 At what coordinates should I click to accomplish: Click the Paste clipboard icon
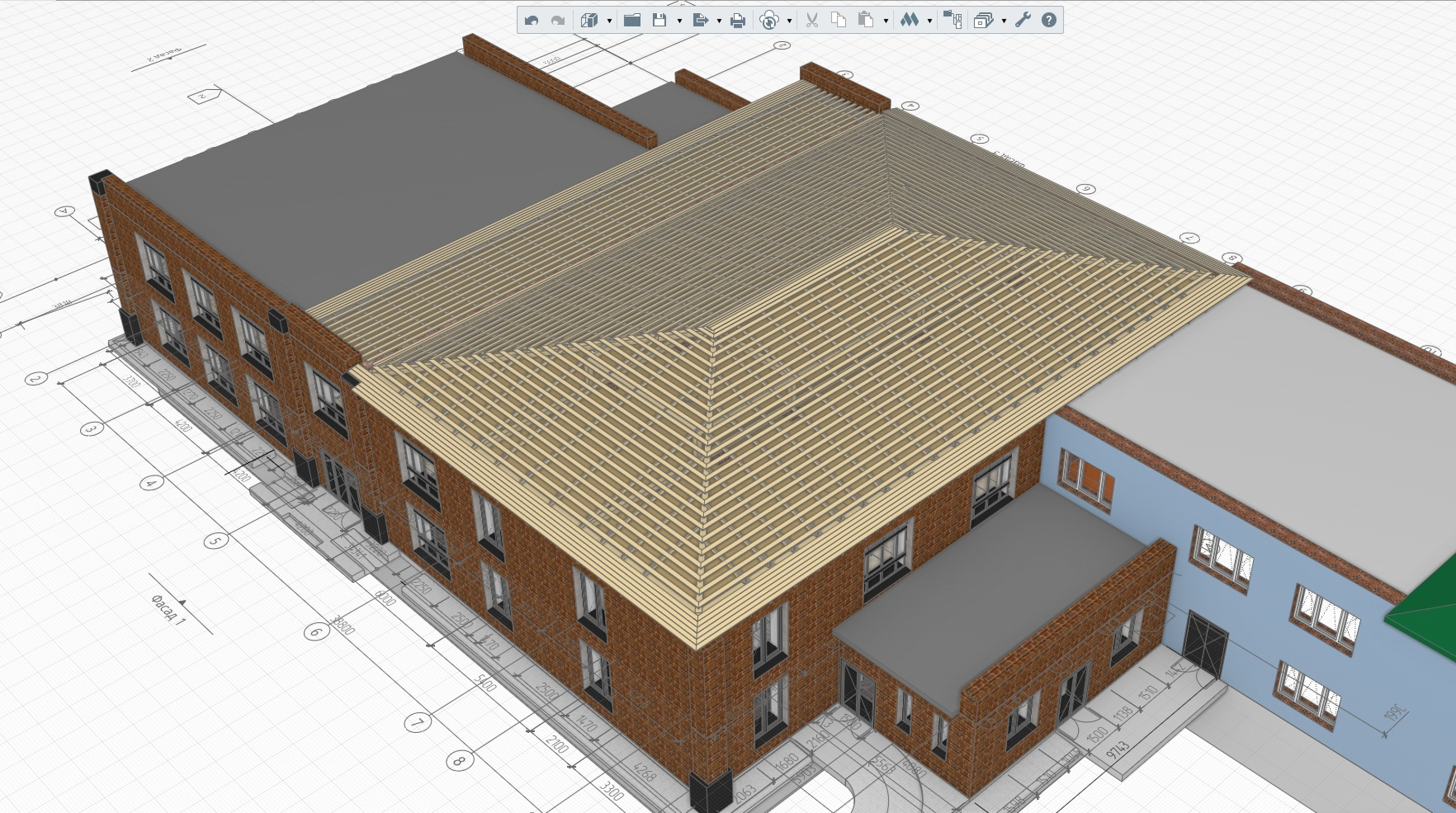[x=865, y=21]
